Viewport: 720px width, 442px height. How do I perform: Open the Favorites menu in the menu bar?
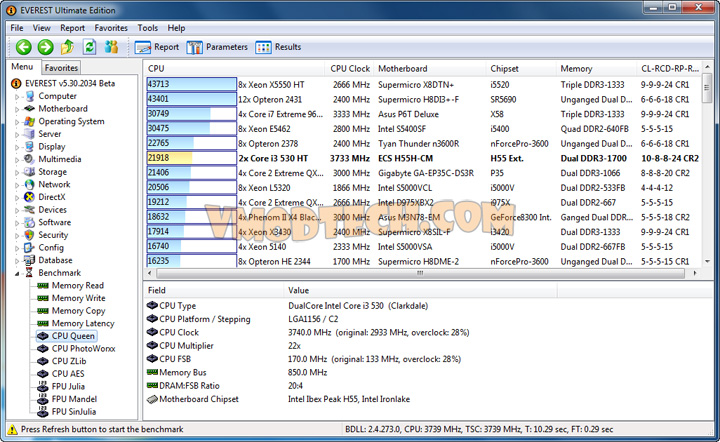tap(111, 28)
